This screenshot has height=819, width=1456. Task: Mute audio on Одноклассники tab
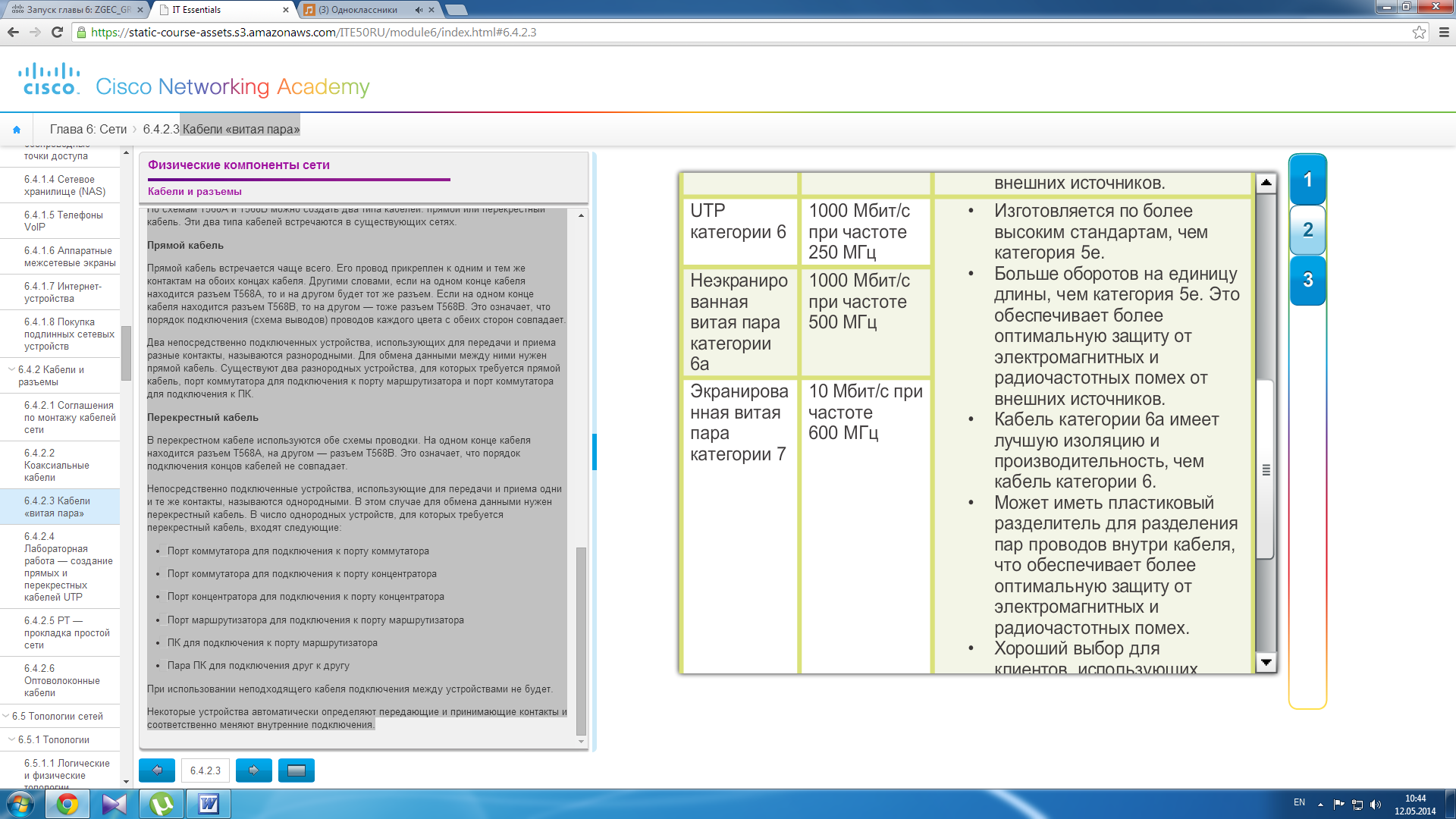pyautogui.click(x=419, y=10)
